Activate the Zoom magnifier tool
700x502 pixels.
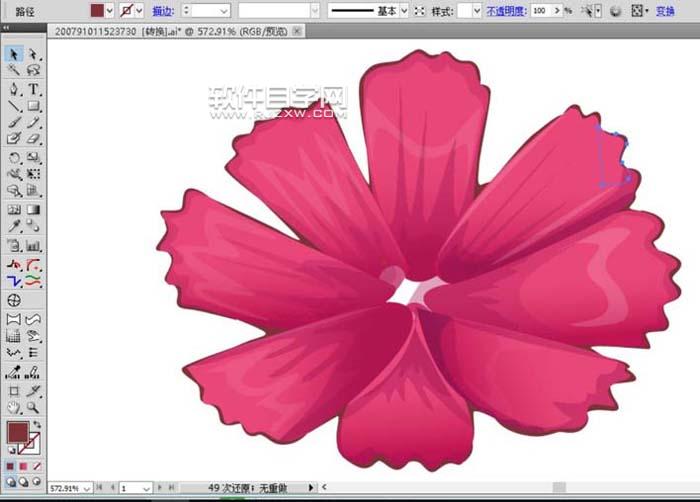tap(33, 408)
